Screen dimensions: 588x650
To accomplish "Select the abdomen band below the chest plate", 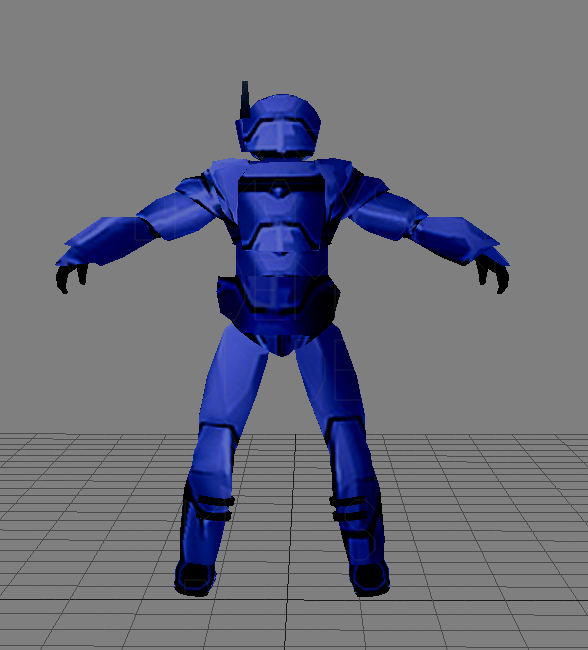I will click(281, 263).
